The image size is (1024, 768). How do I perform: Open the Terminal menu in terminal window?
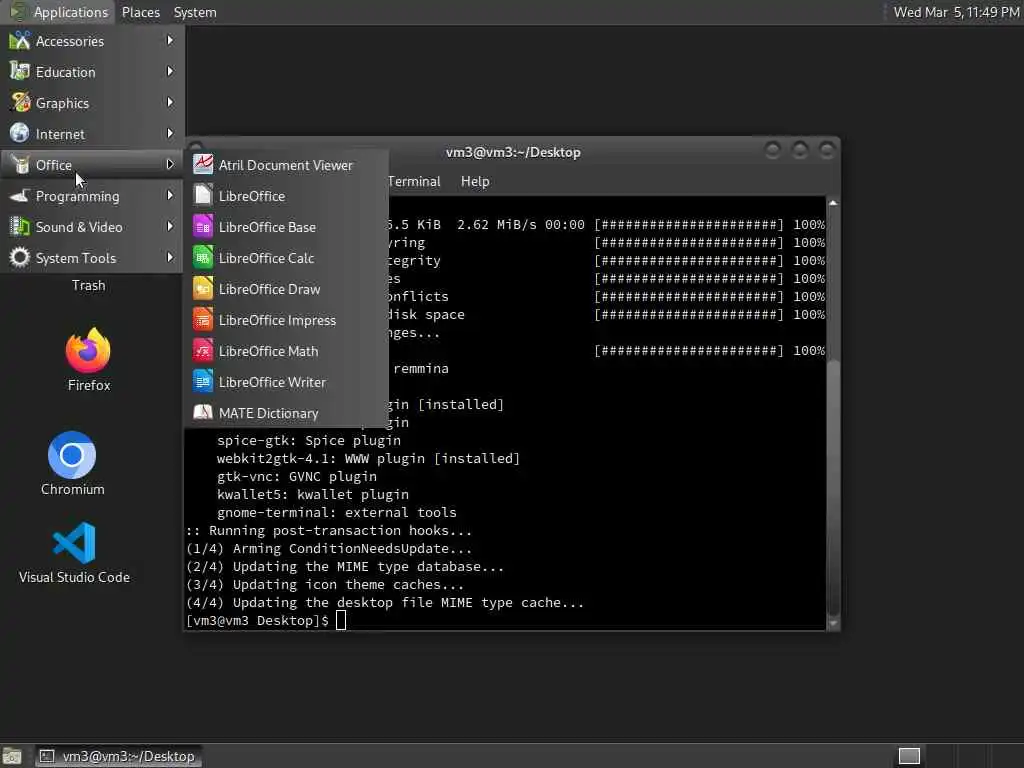(x=414, y=182)
